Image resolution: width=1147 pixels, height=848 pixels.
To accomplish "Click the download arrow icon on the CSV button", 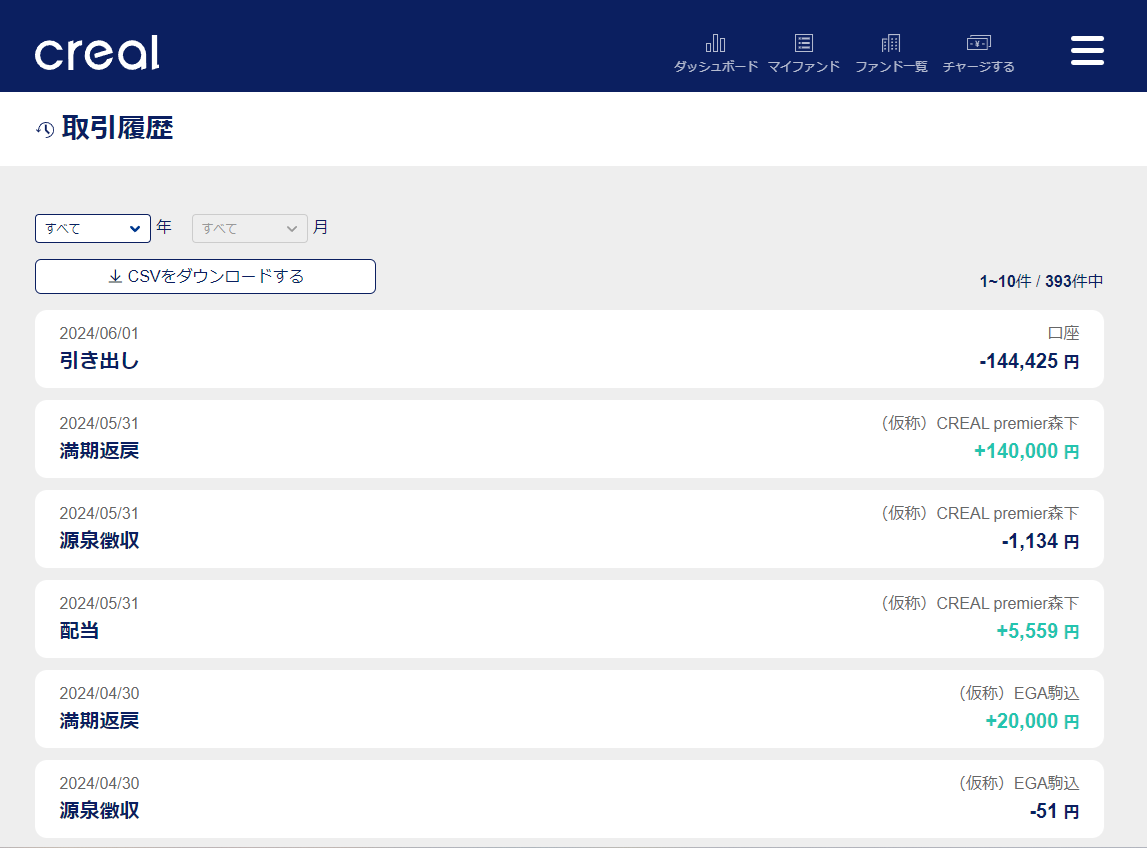I will (115, 276).
